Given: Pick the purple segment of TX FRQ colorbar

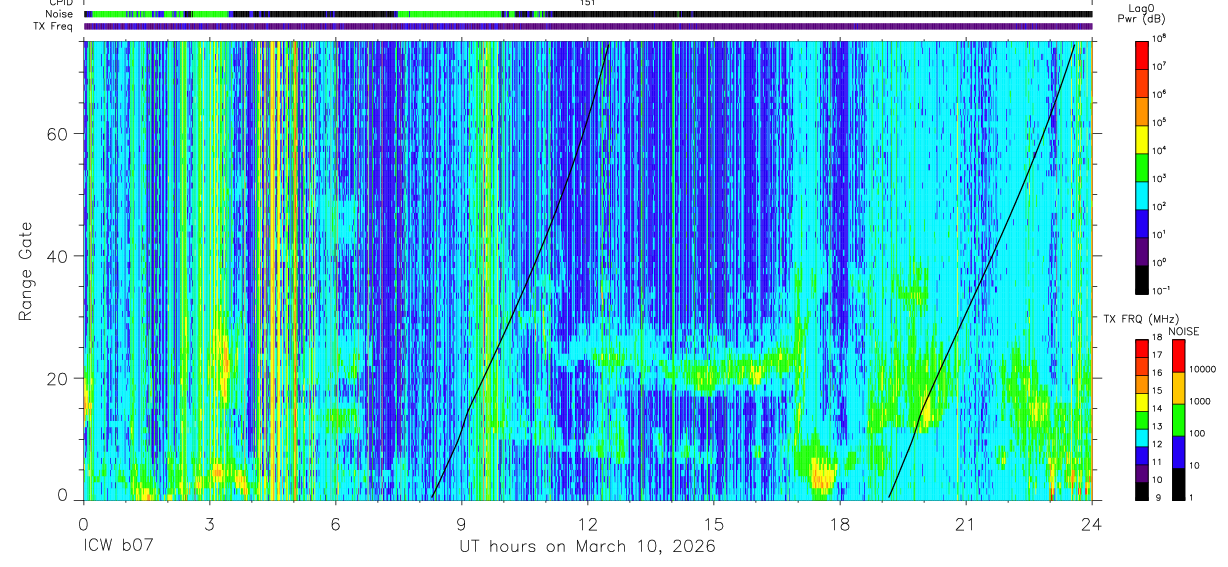Looking at the screenshot, I should coord(1141,473).
